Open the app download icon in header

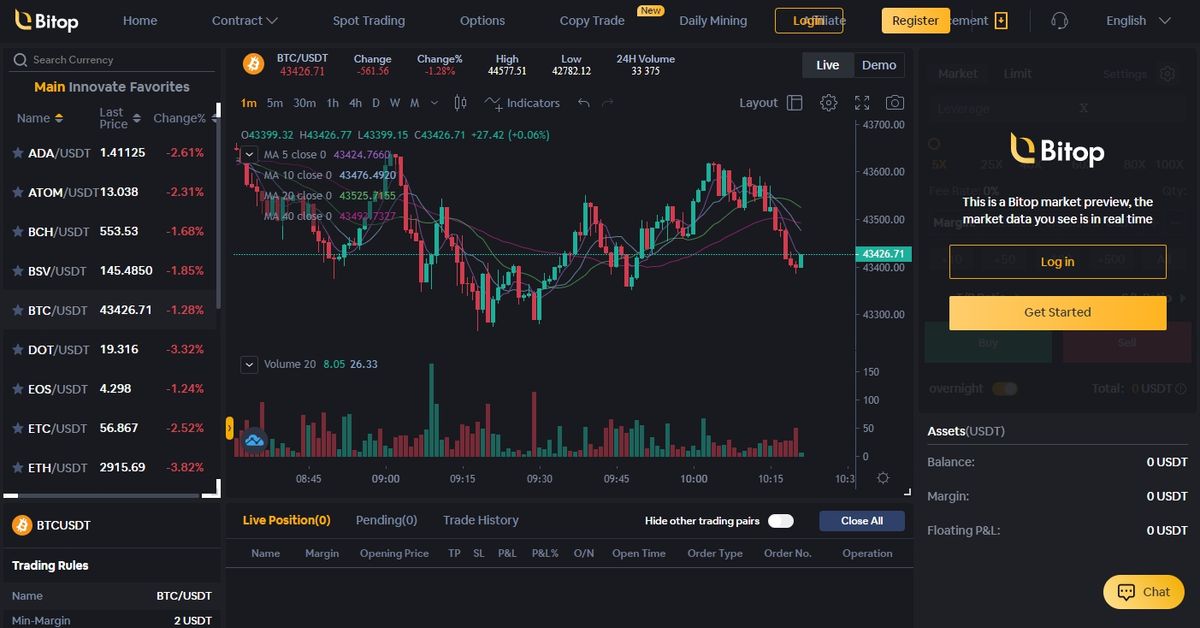1001,20
